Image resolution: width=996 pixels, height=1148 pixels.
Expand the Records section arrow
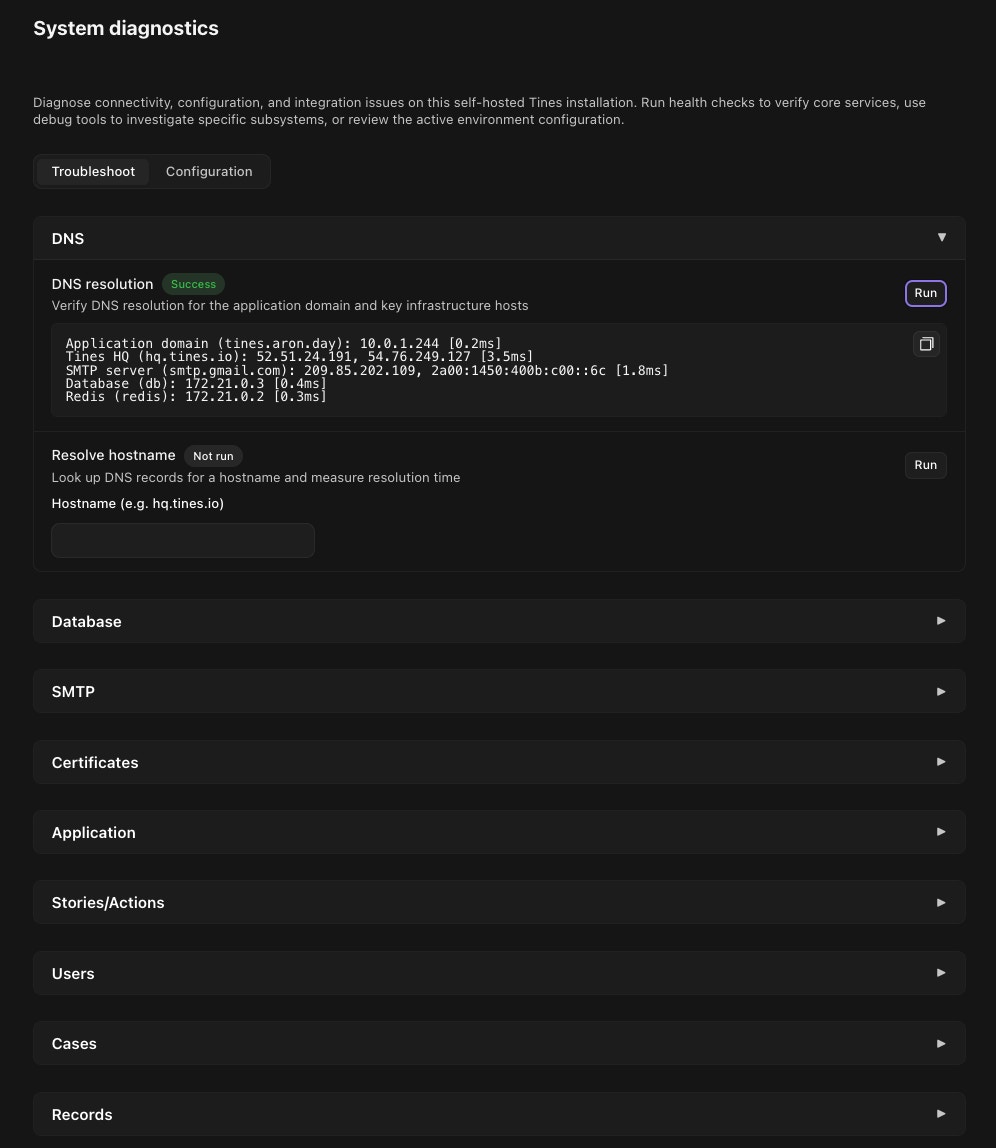pyautogui.click(x=941, y=1114)
